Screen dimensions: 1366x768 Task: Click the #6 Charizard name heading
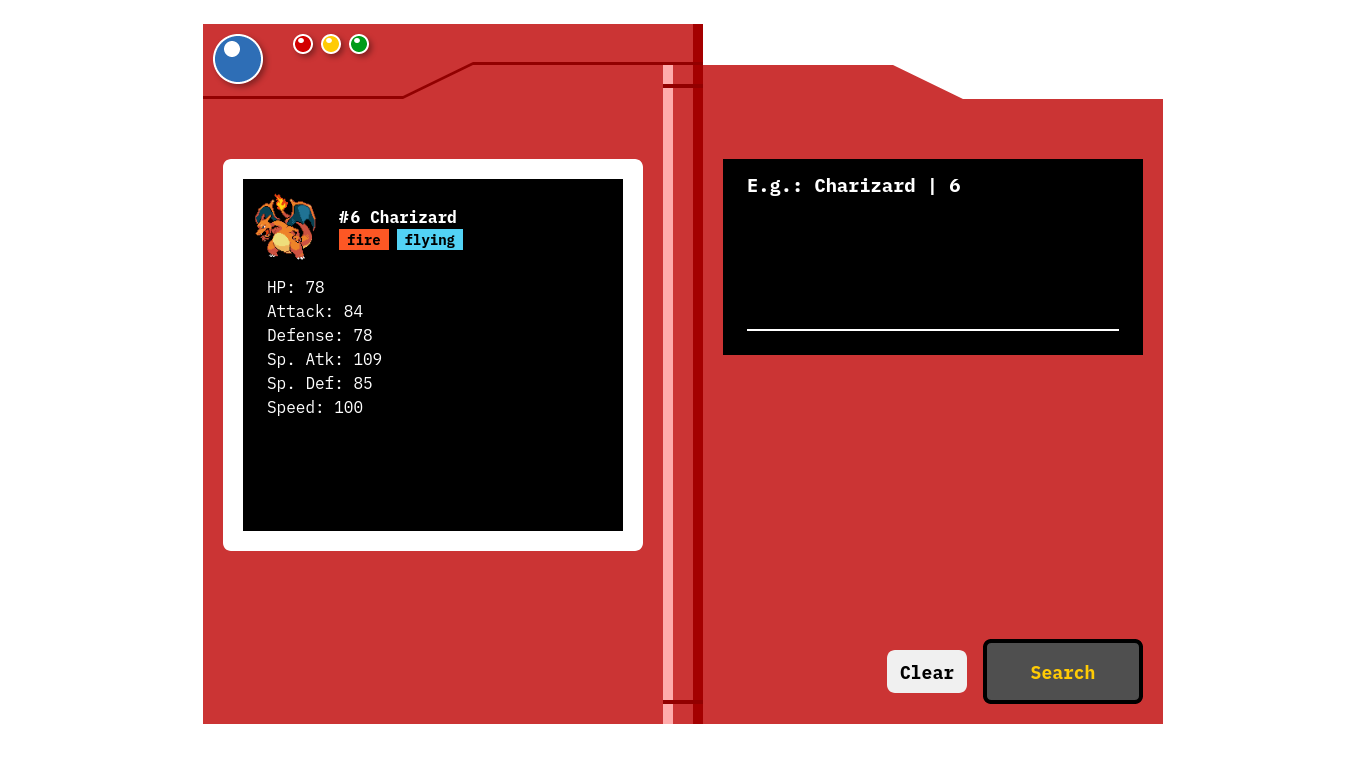[x=397, y=217]
